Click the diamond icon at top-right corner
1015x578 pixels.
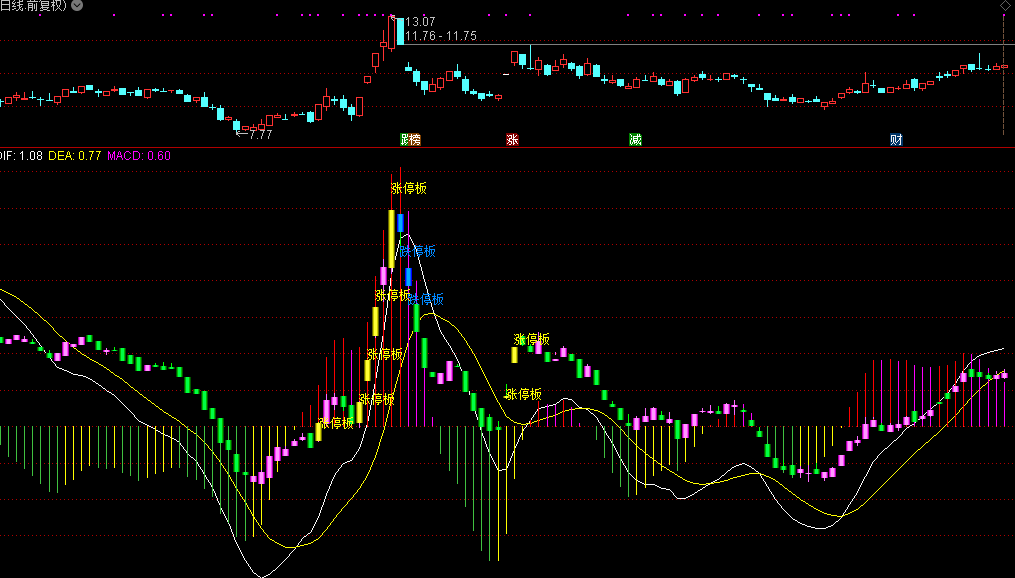point(1005,6)
